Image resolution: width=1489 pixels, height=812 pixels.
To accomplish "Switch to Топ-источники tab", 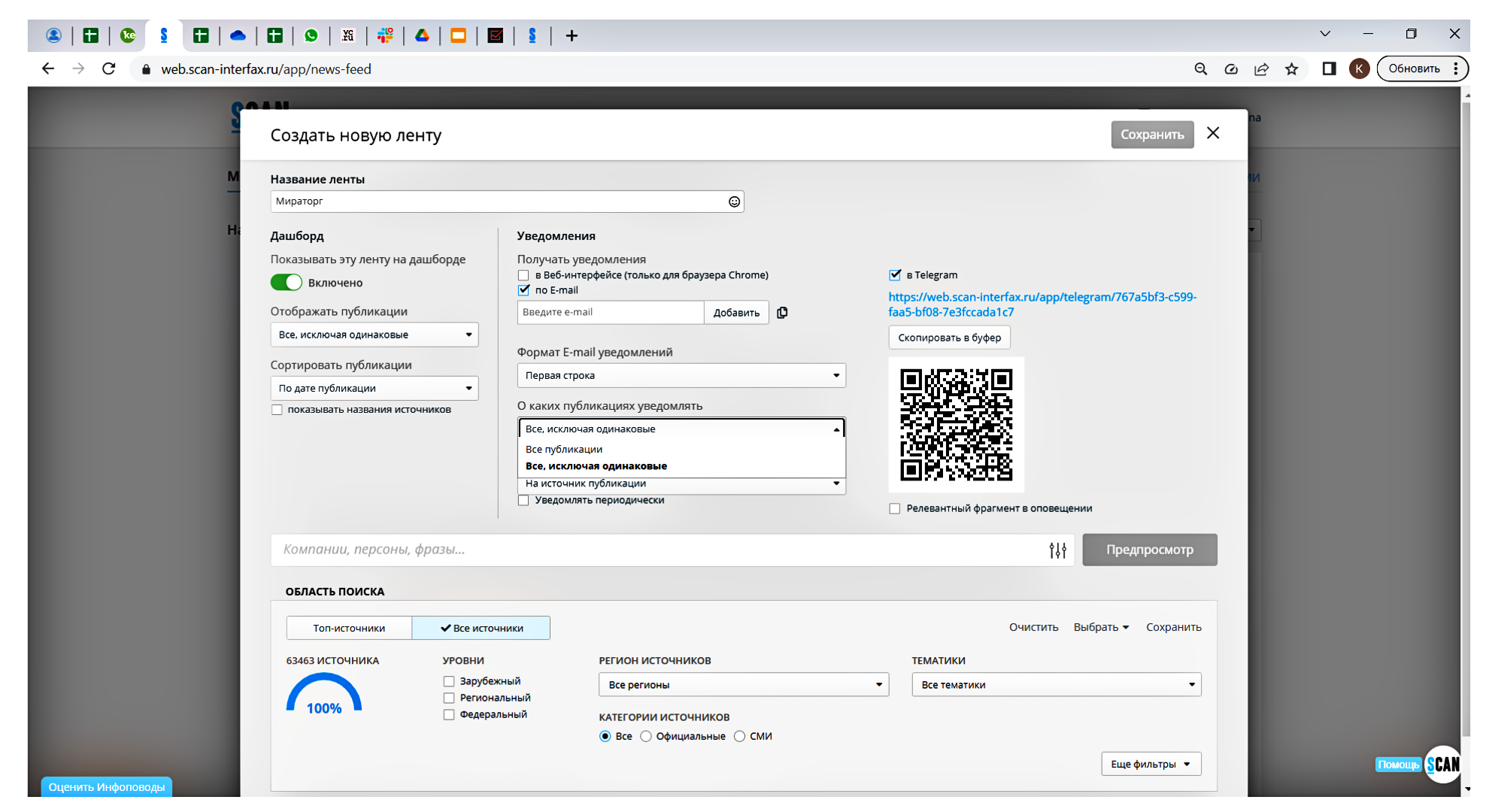I will tap(349, 628).
